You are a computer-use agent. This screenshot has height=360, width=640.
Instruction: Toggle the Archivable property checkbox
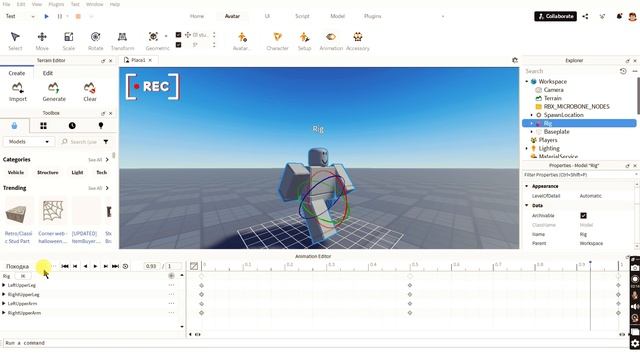pyautogui.click(x=583, y=216)
